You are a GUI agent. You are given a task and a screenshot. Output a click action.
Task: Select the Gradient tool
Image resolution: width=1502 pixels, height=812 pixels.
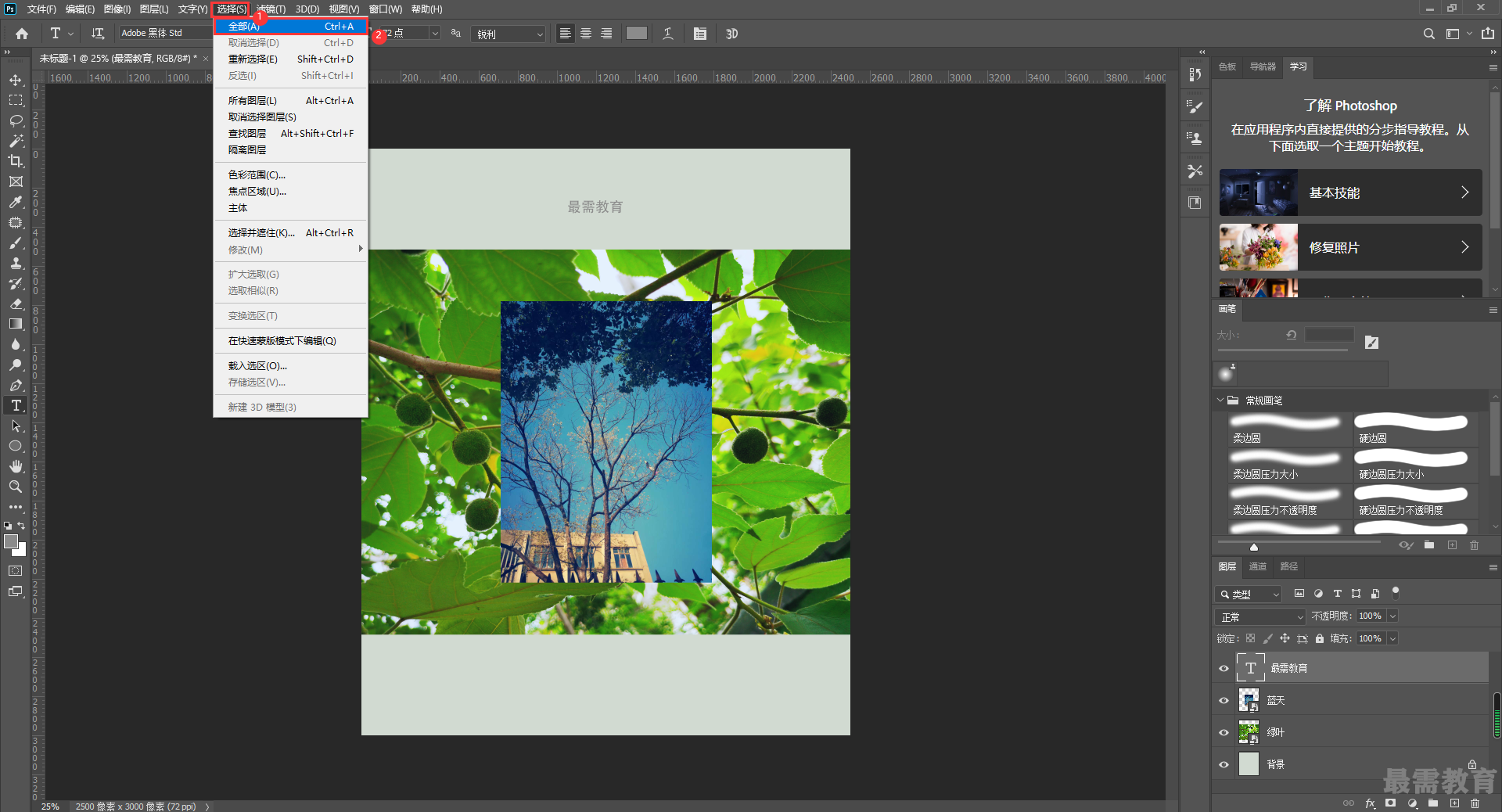16,324
